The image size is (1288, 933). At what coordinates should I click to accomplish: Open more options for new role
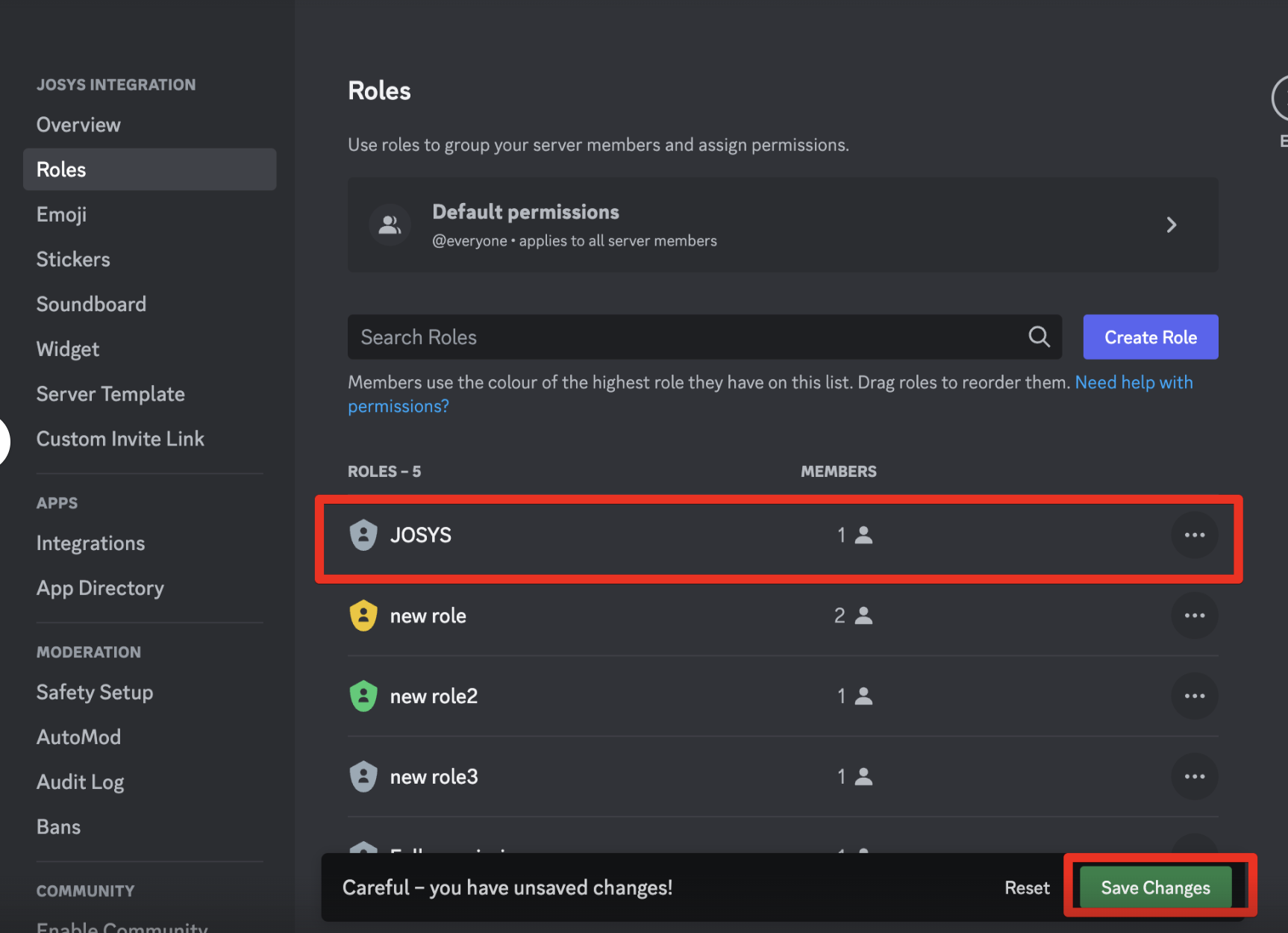coord(1194,616)
